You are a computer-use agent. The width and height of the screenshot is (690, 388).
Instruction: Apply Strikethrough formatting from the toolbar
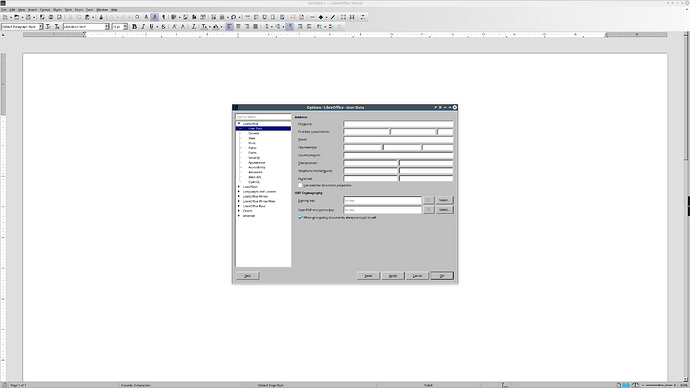pos(163,27)
